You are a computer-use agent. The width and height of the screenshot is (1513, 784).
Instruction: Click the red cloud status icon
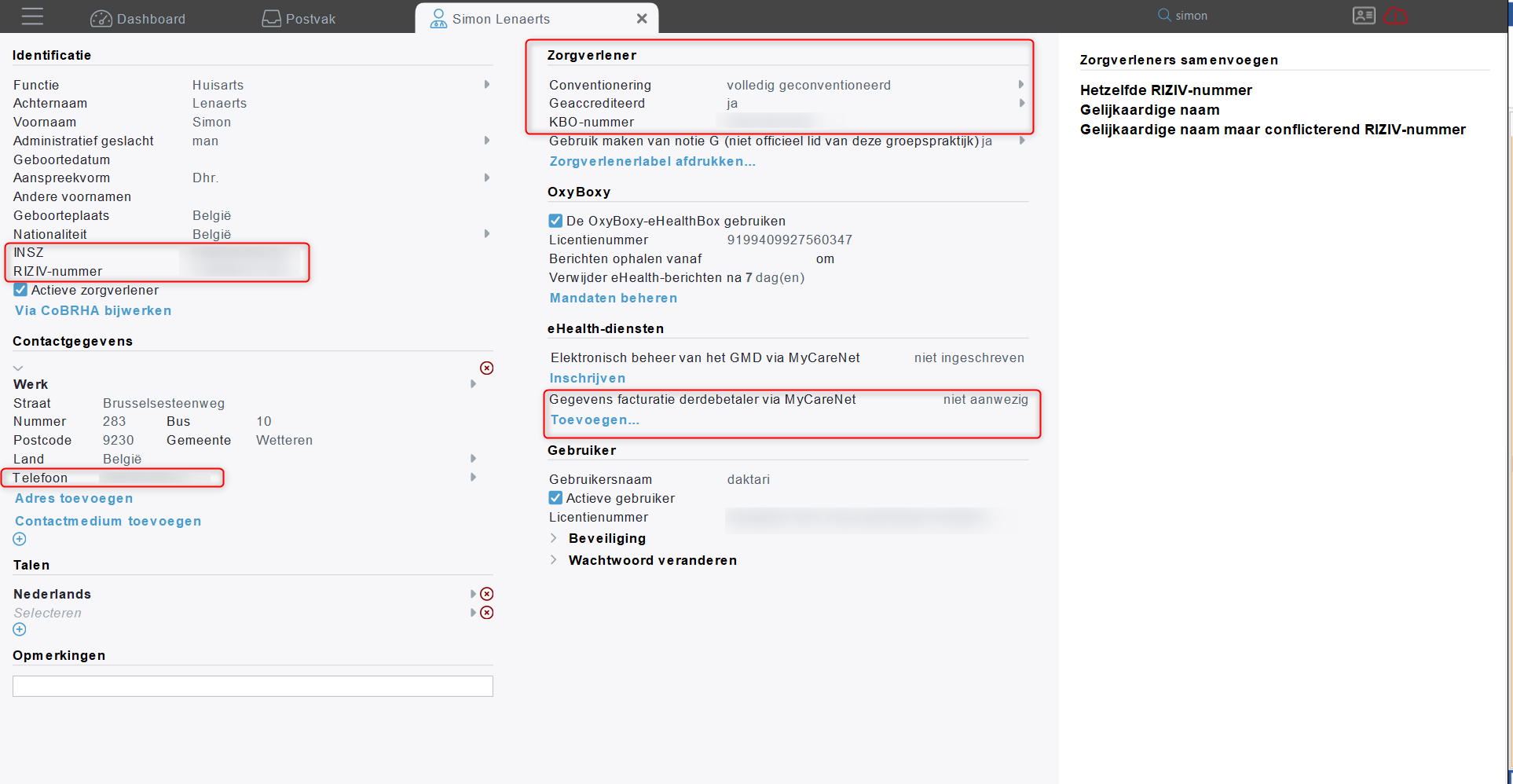[x=1395, y=16]
